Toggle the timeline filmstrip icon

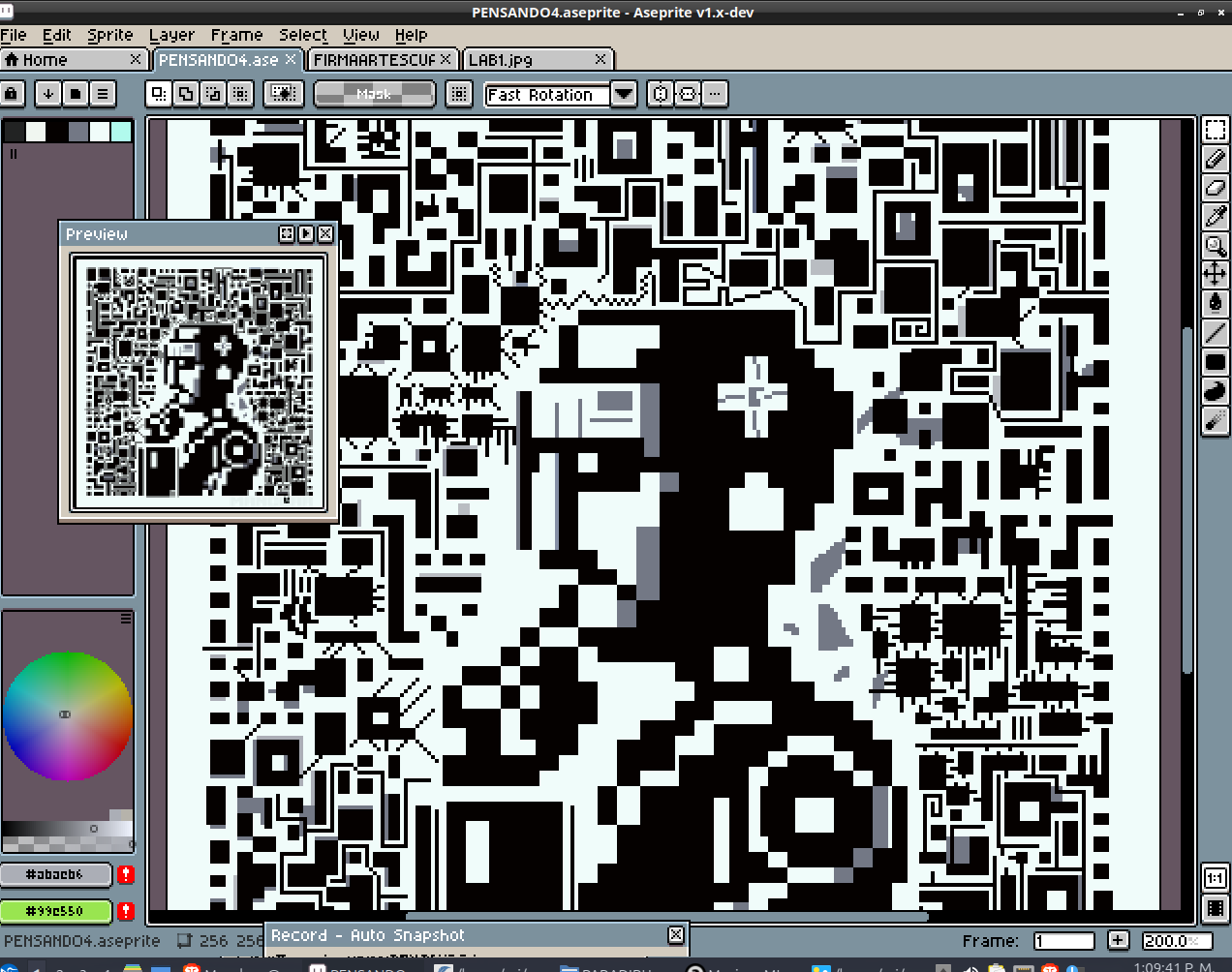1215,908
